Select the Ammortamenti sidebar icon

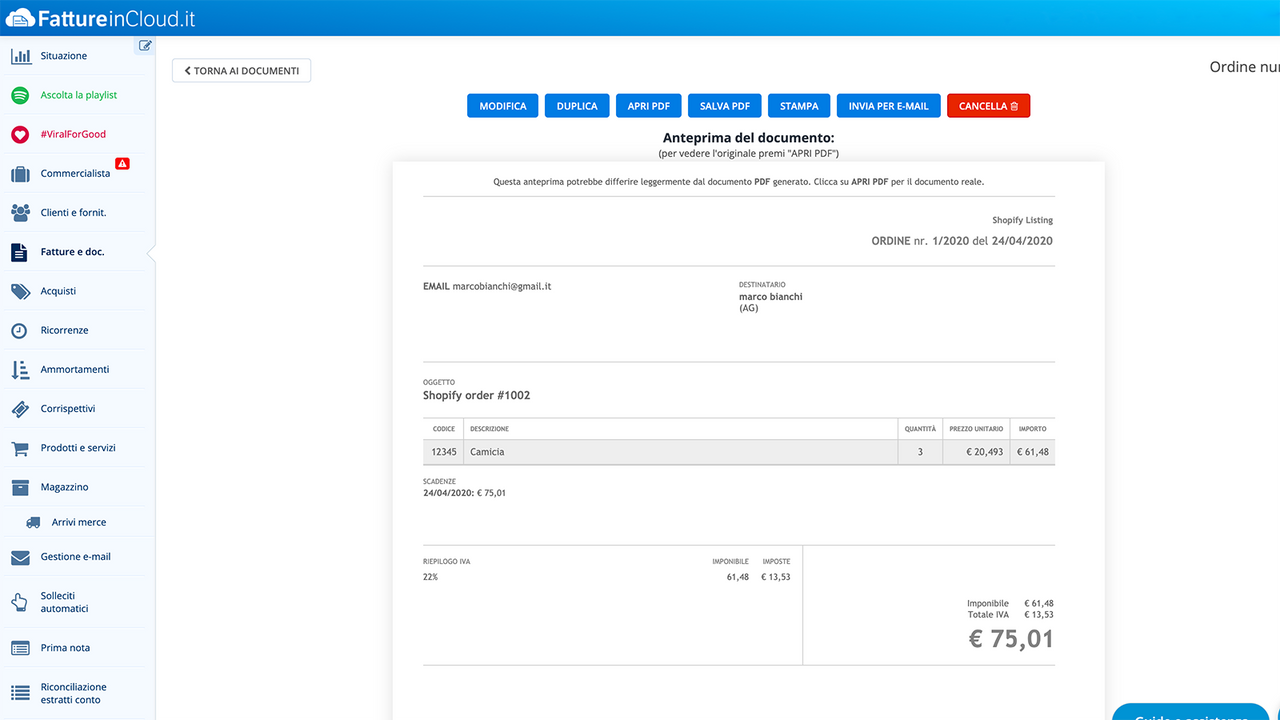point(21,368)
